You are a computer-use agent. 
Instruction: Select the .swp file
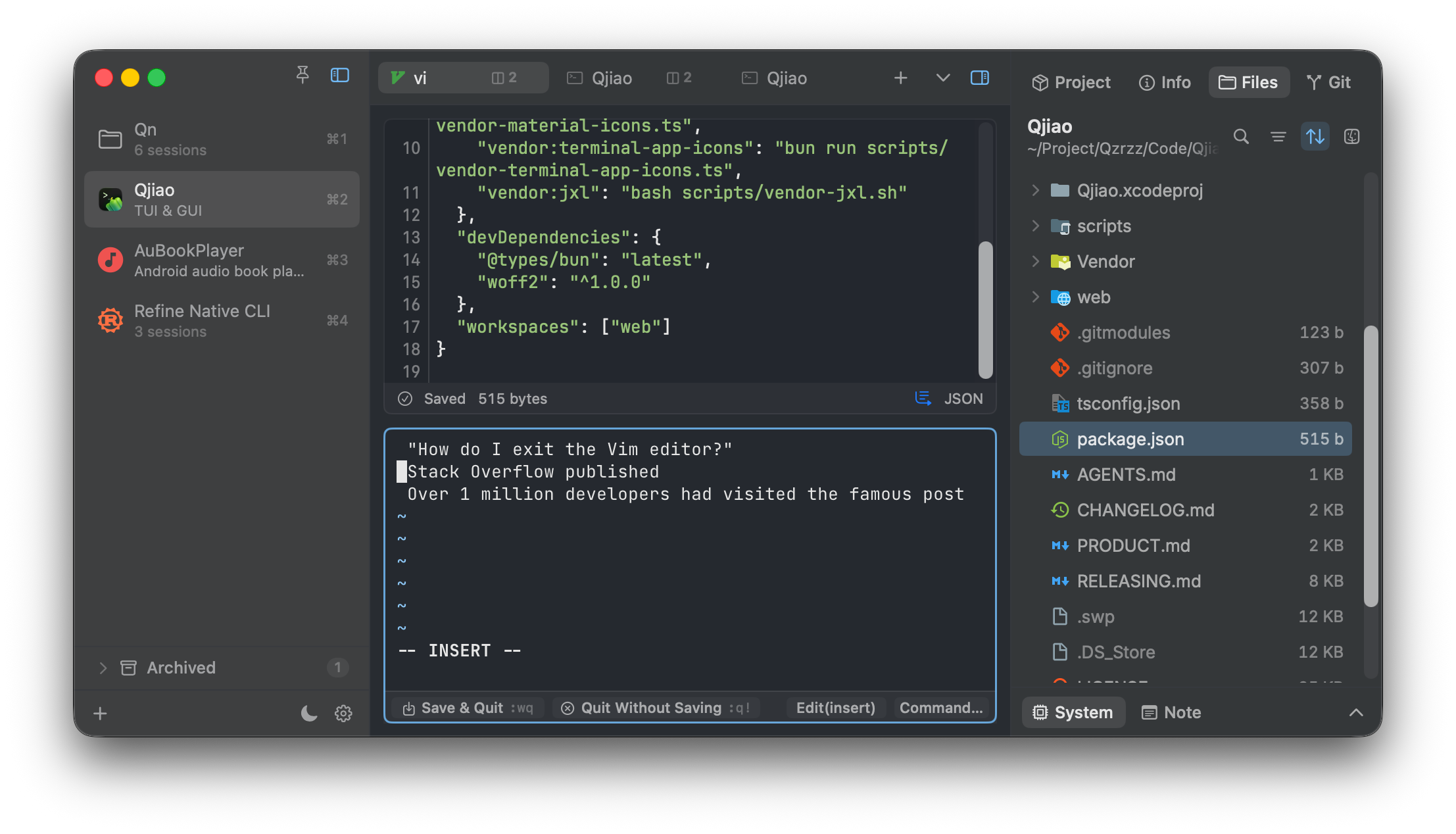point(1185,616)
